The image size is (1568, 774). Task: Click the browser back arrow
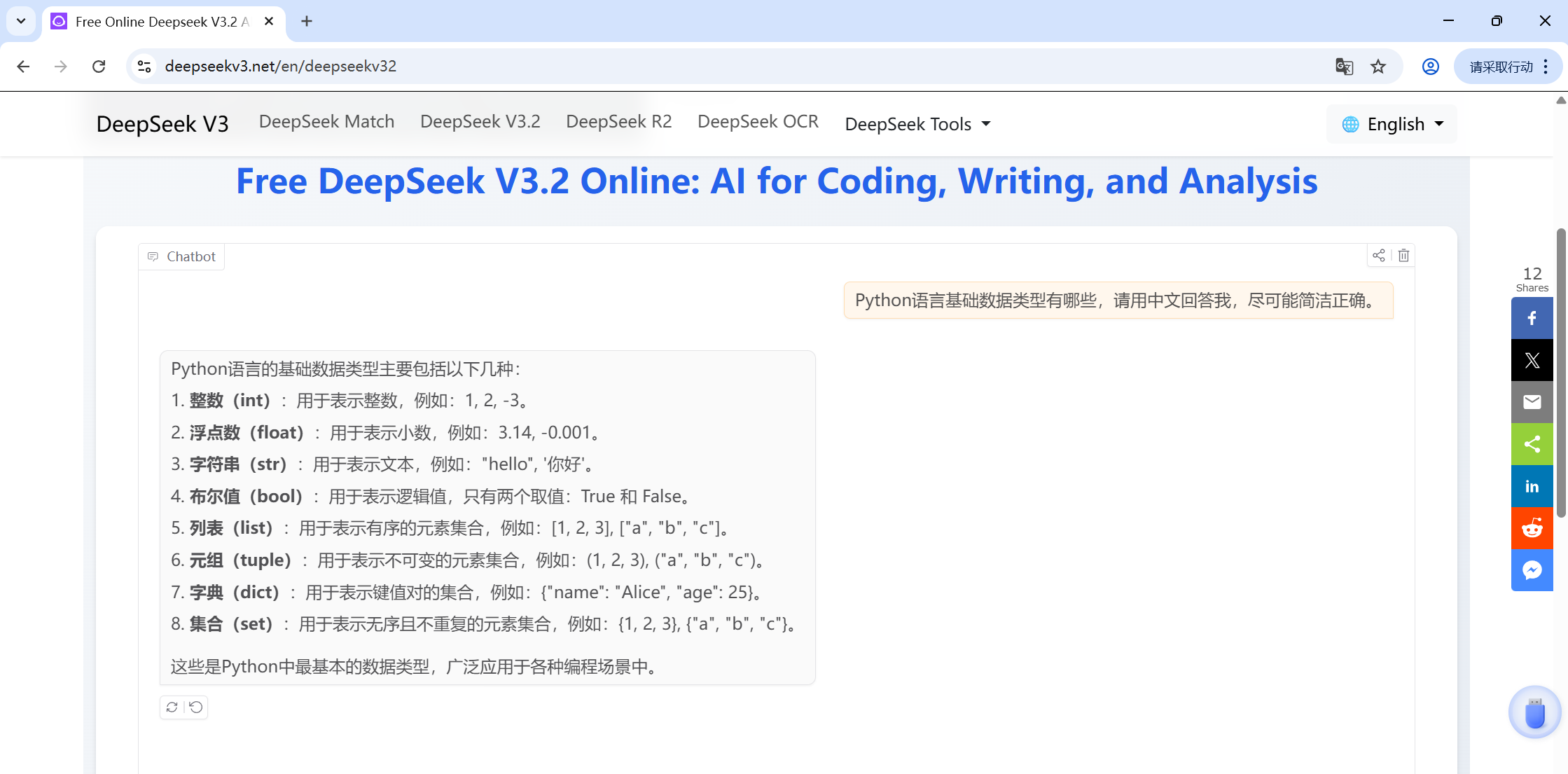click(23, 67)
